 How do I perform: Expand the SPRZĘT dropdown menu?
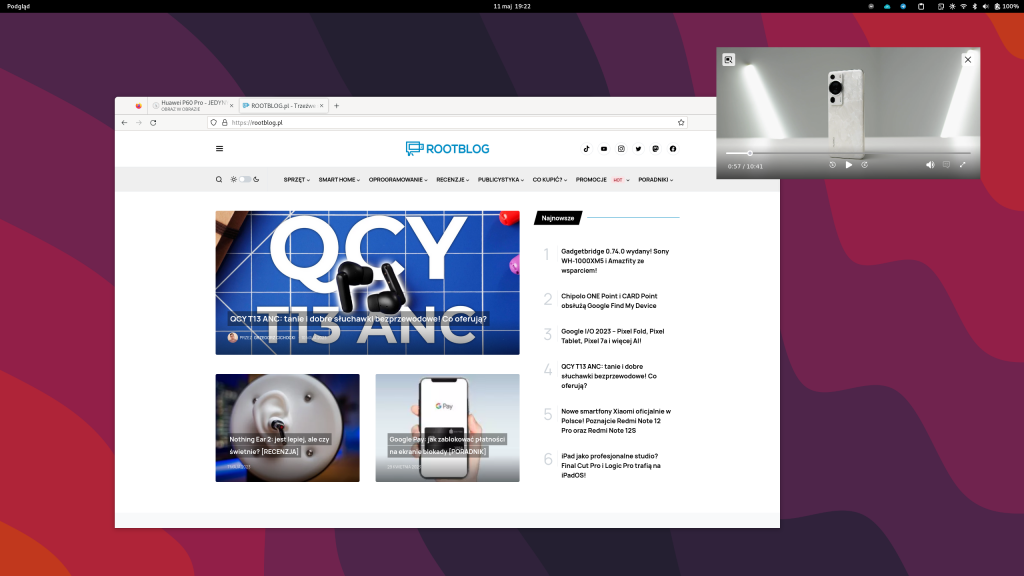pos(296,180)
